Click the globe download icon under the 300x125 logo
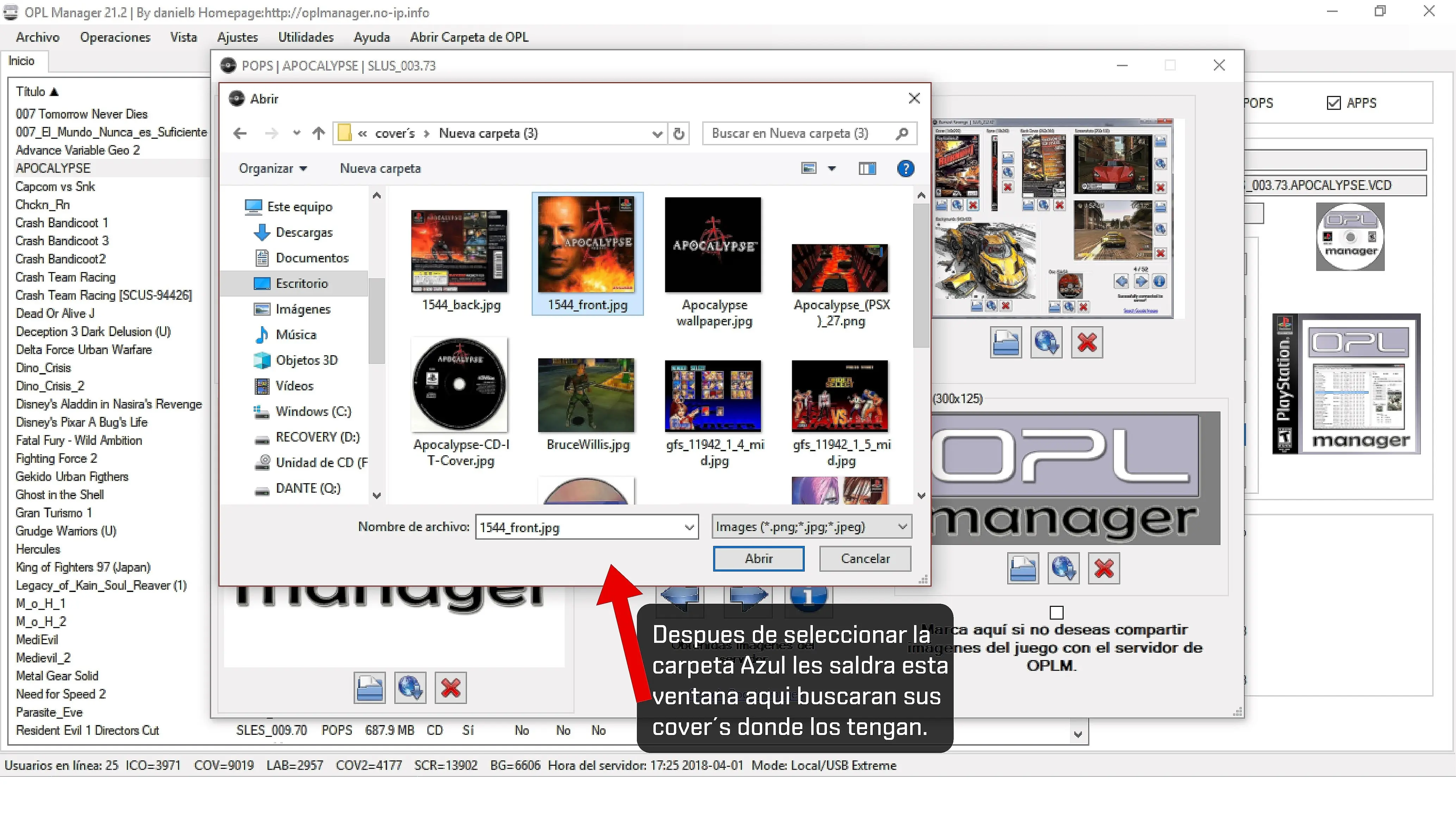The width and height of the screenshot is (1456, 819). pos(1063,568)
